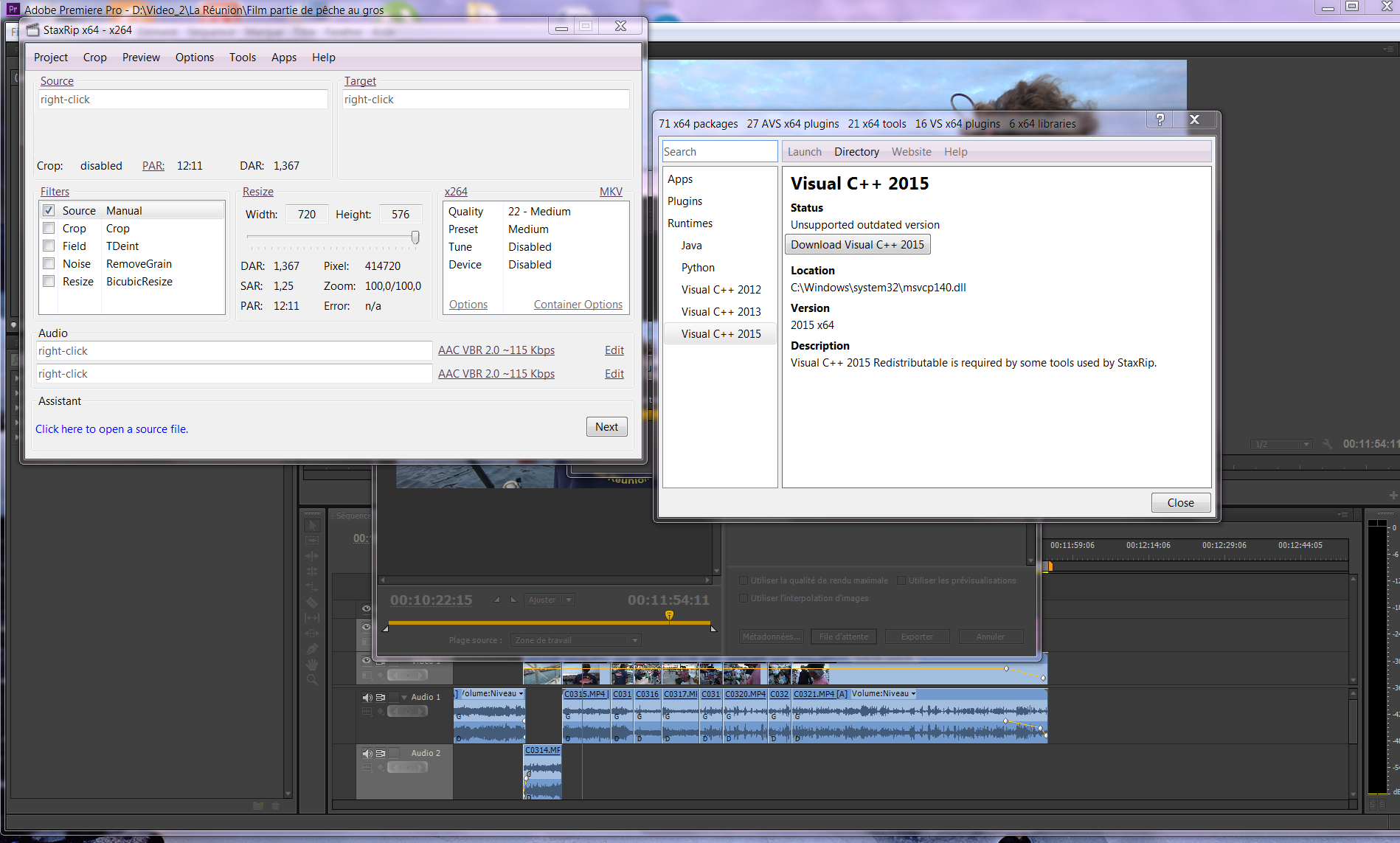Open the Zone de travail source range dropdown

pos(576,640)
